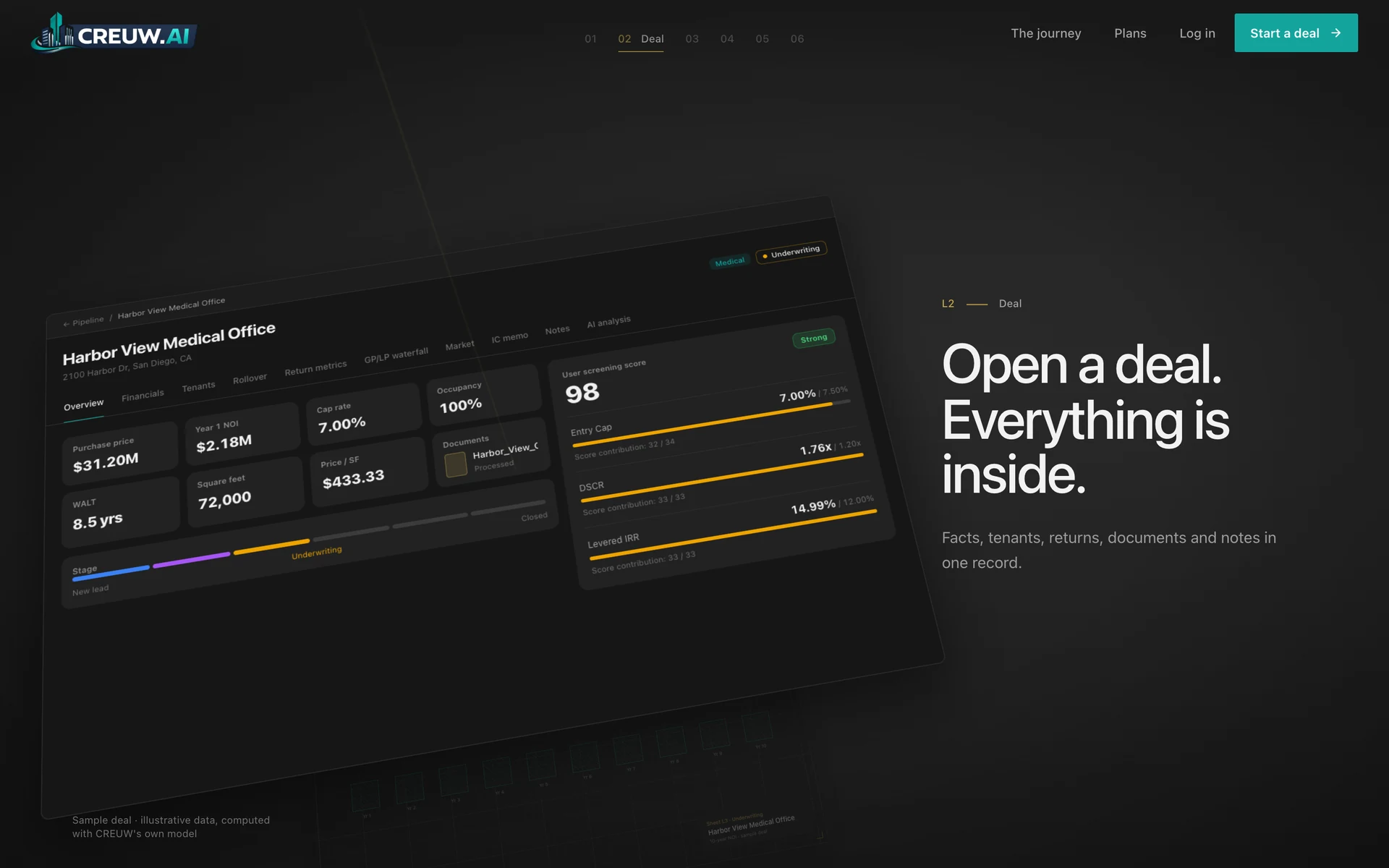The width and height of the screenshot is (1389, 868).
Task: Click the Medical tag badge
Action: (729, 262)
